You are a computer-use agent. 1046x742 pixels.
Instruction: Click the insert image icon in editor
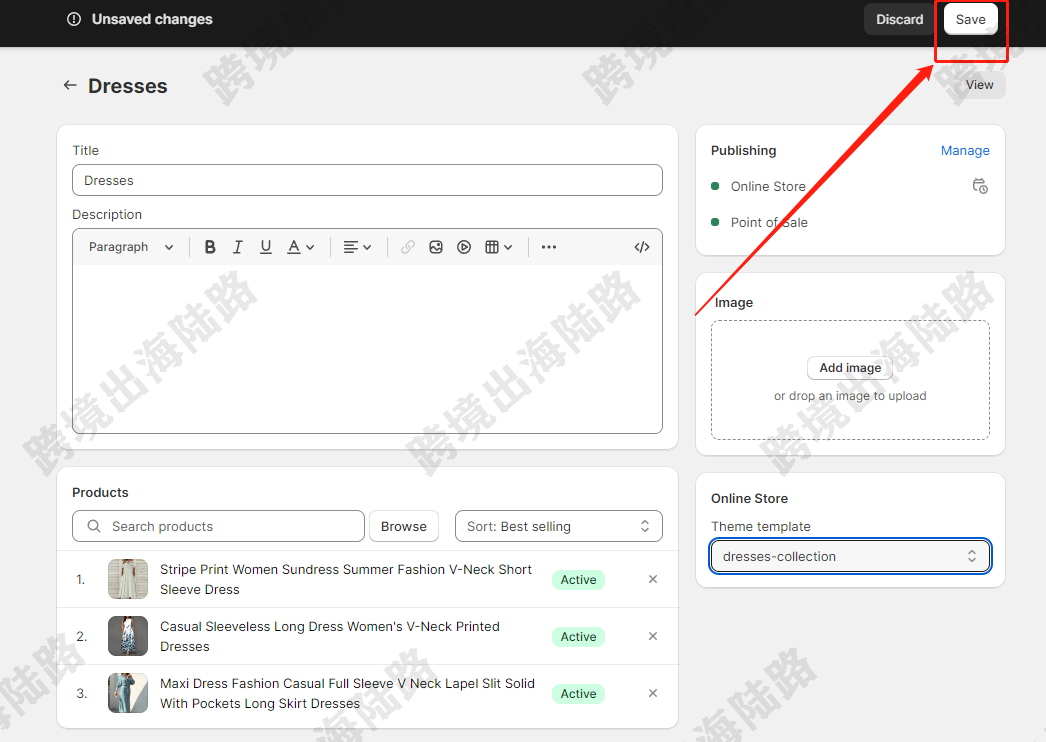[x=436, y=247]
